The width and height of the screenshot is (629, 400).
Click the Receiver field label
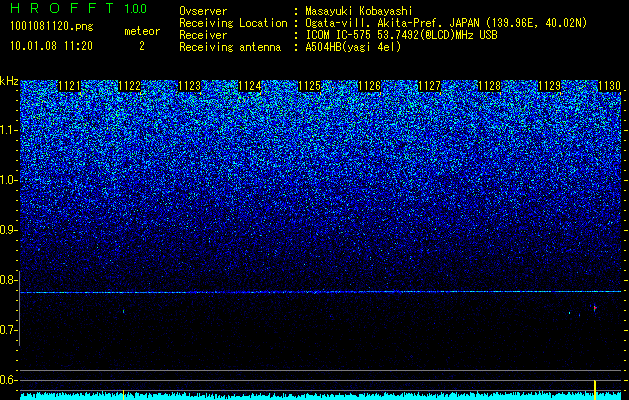pyautogui.click(x=203, y=35)
